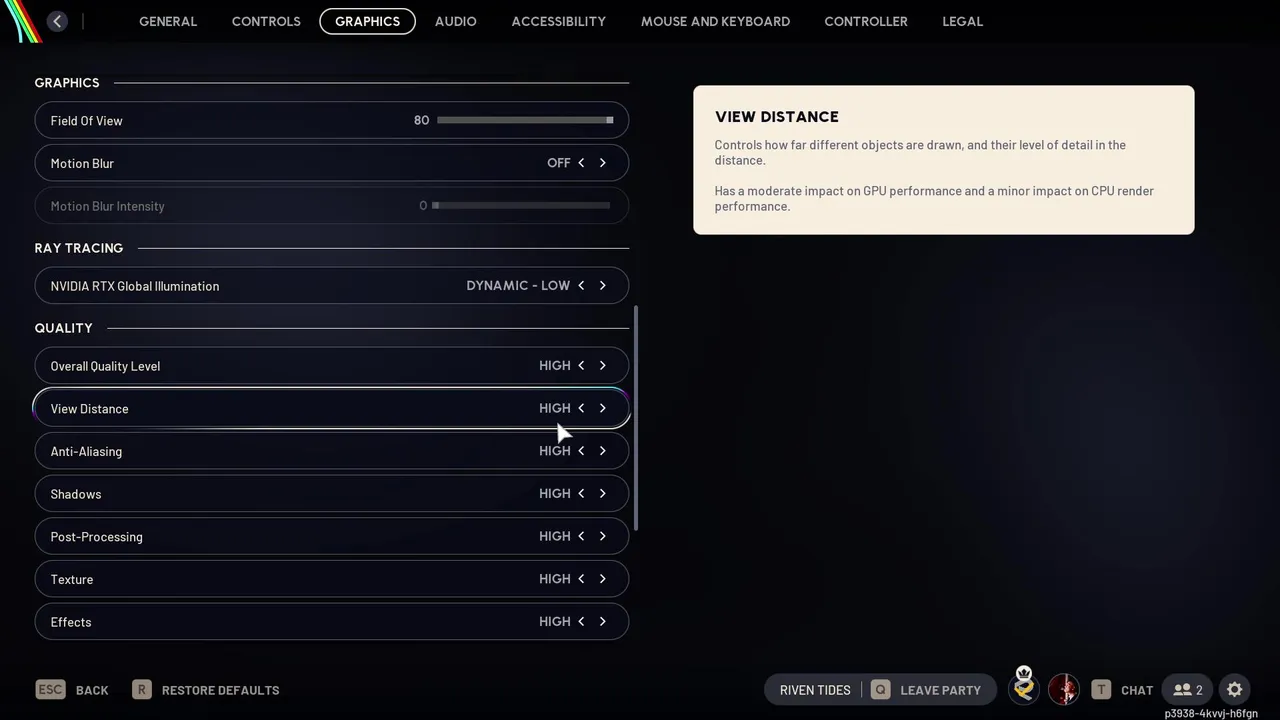Click right arrow for Texture quality

602,579
